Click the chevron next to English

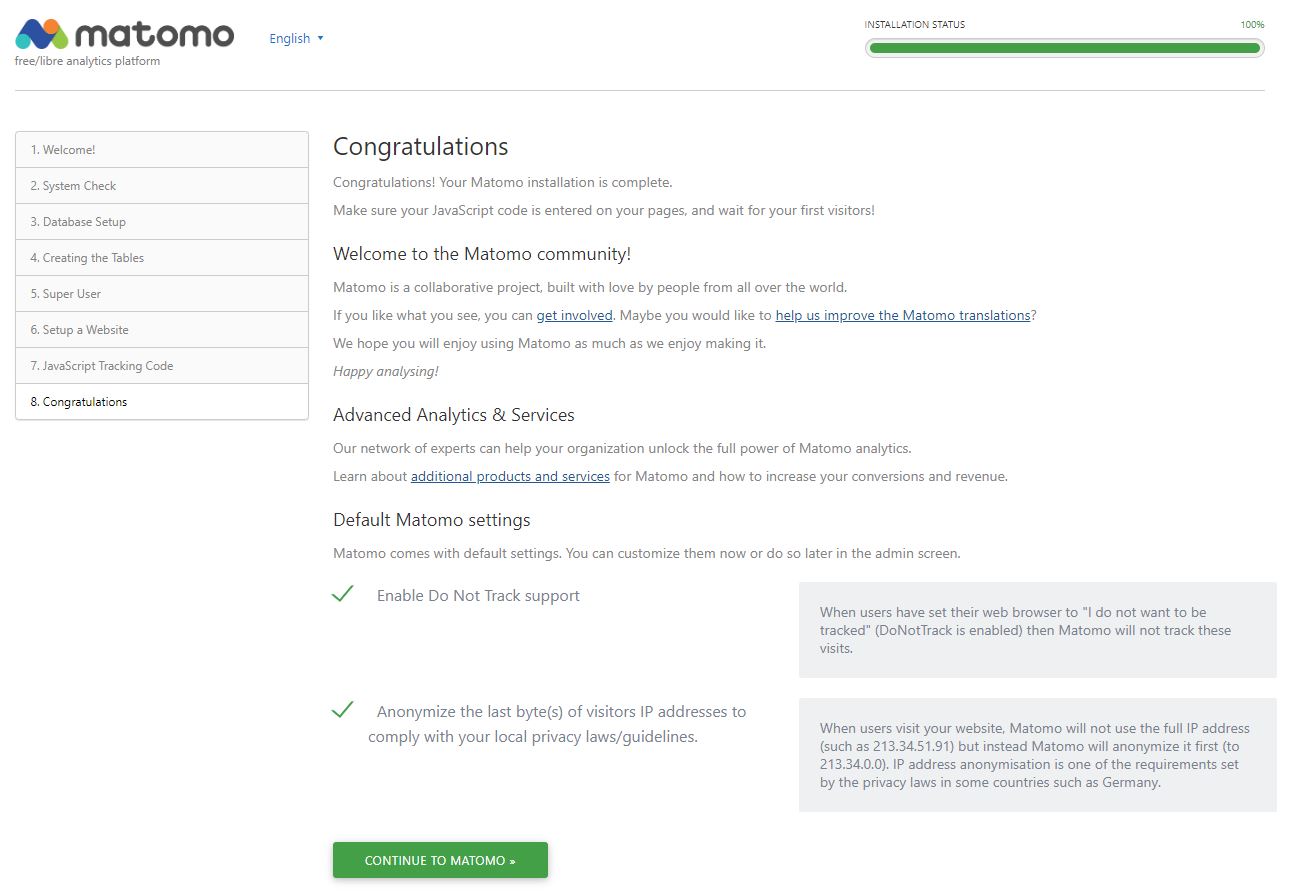coord(319,38)
